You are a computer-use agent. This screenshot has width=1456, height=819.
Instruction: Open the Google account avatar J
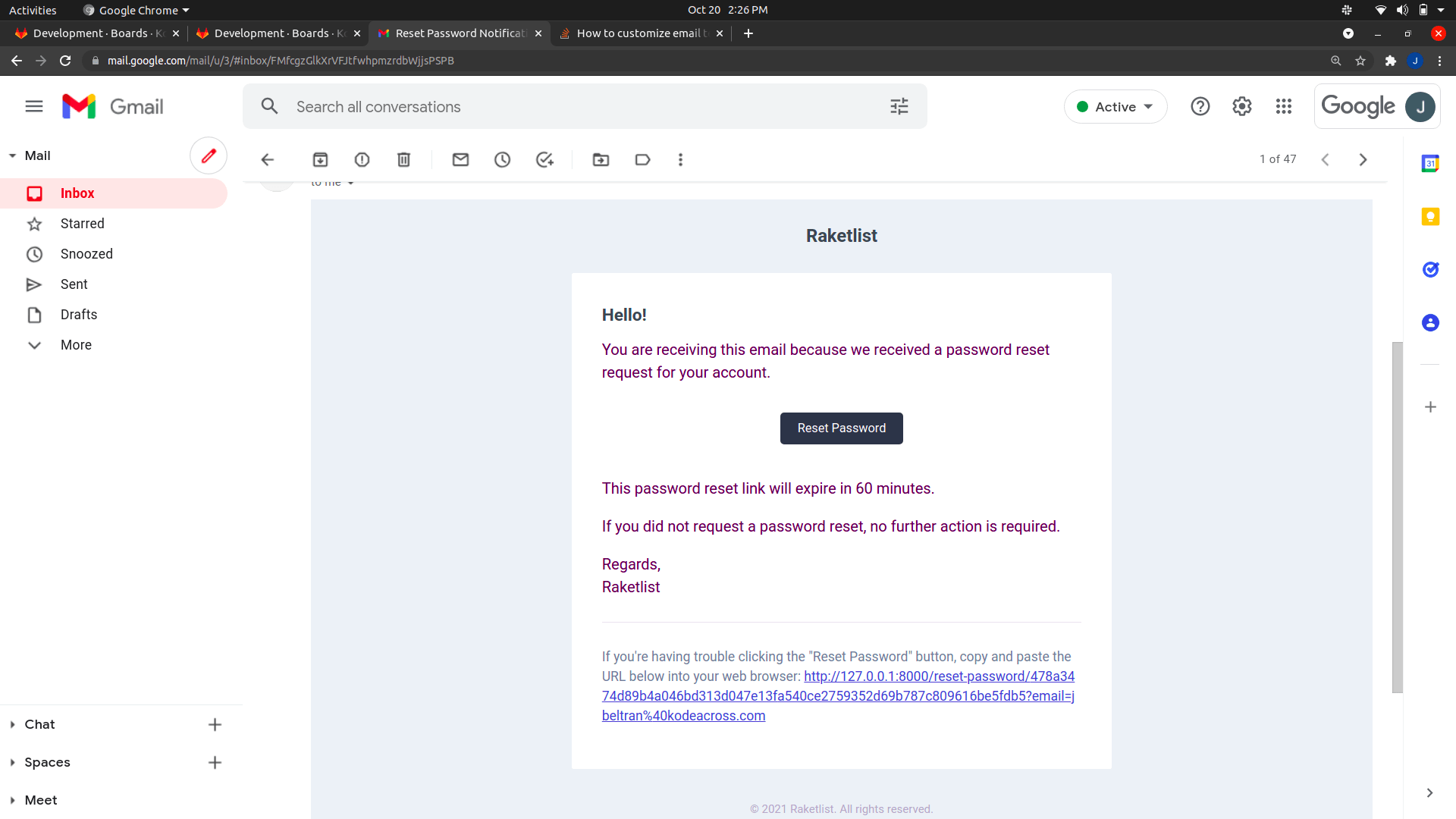[x=1420, y=106]
